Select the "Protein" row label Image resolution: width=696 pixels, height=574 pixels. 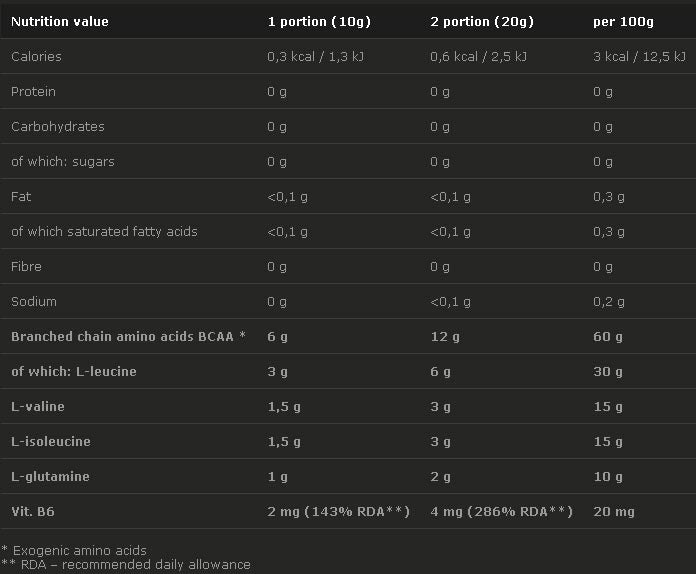click(x=33, y=91)
